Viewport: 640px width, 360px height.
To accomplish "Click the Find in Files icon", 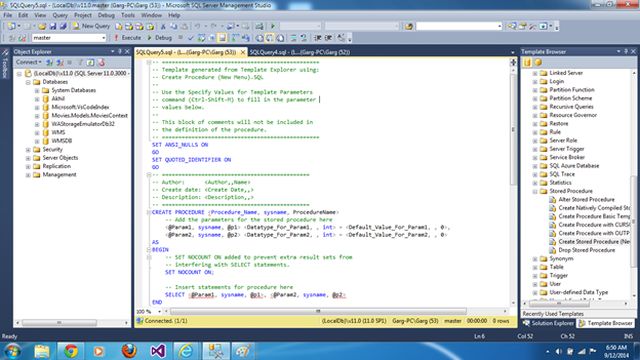I will (x=409, y=26).
